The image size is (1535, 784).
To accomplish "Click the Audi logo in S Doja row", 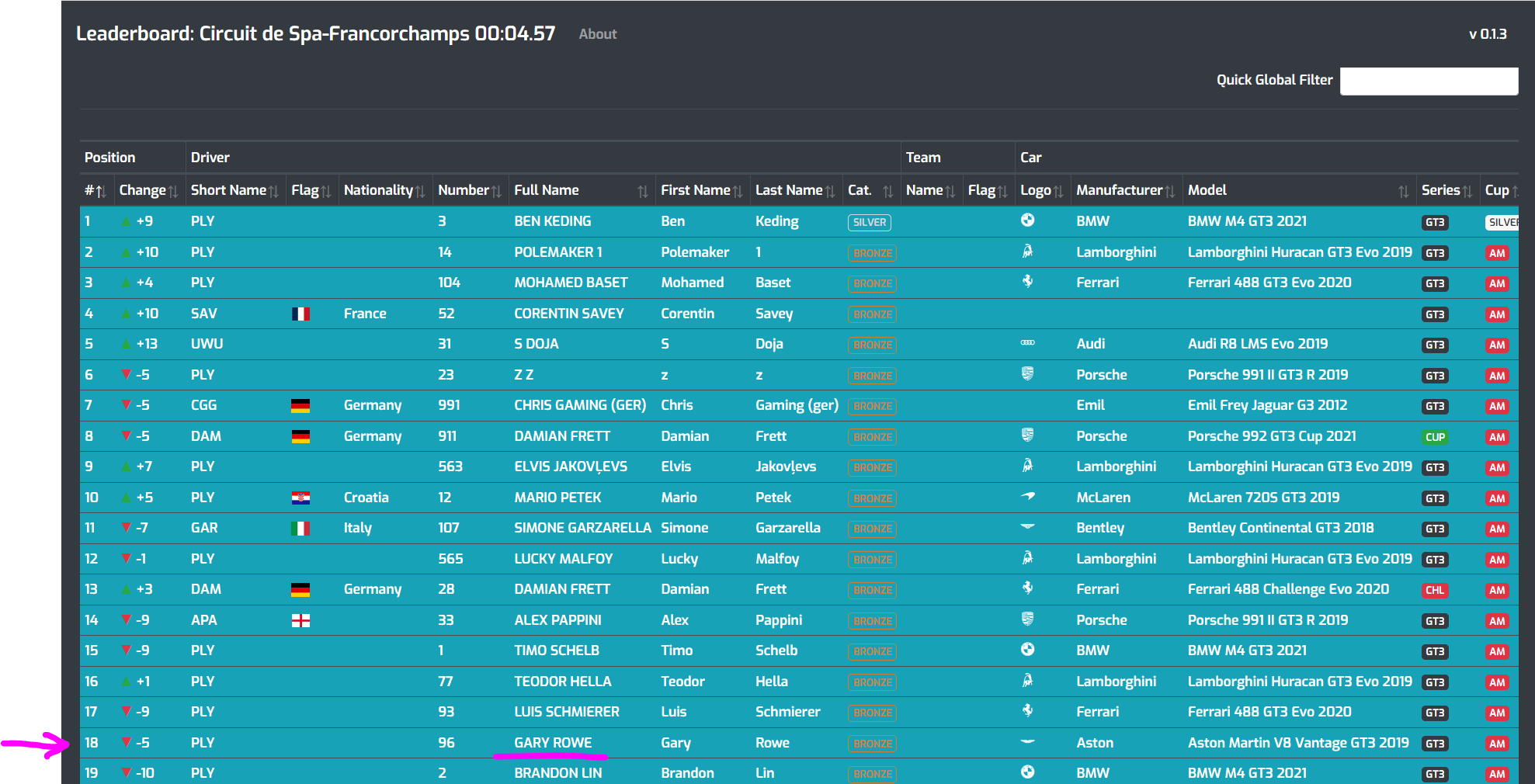I will [x=1027, y=342].
